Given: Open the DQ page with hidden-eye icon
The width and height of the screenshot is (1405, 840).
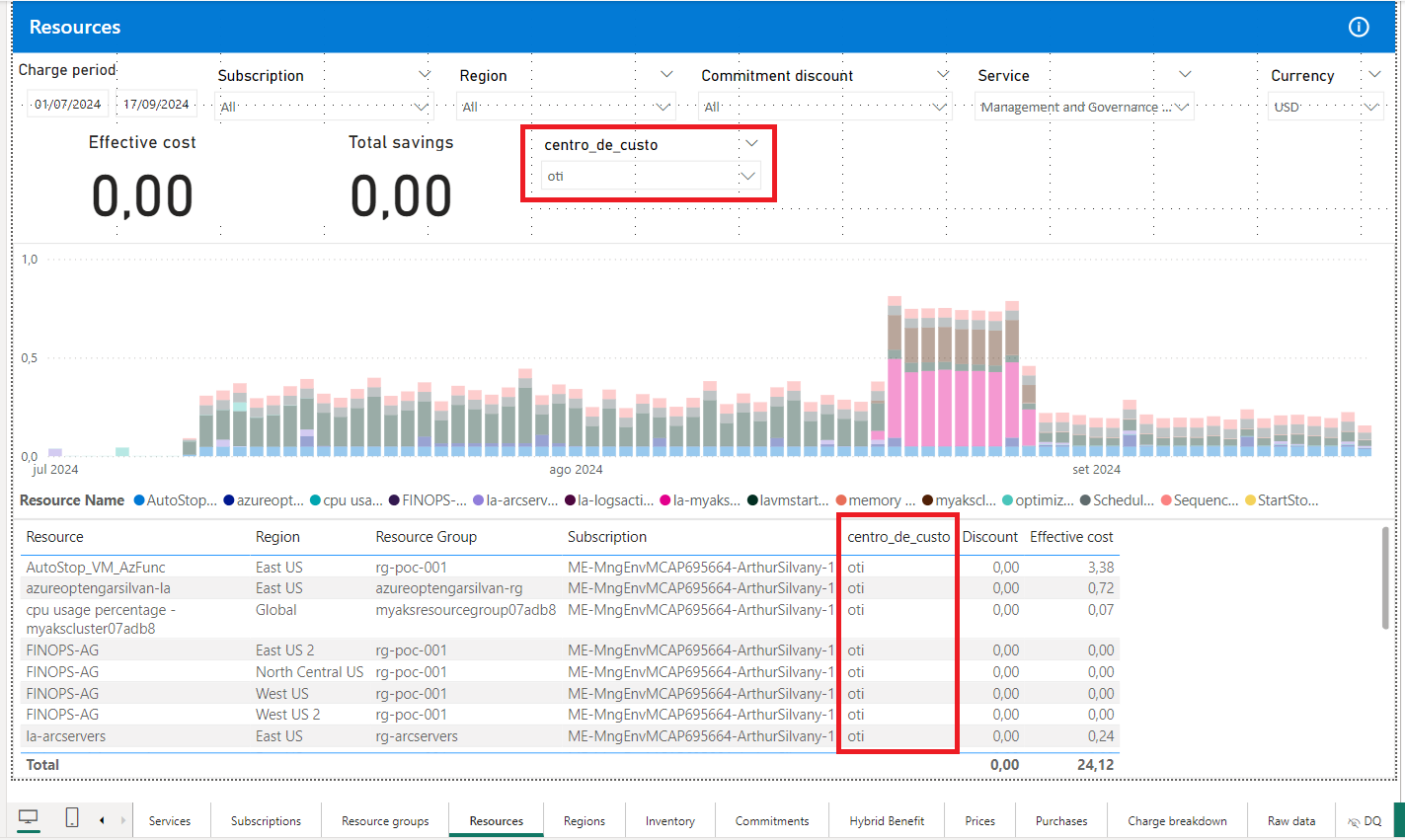Looking at the screenshot, I should (x=1366, y=820).
